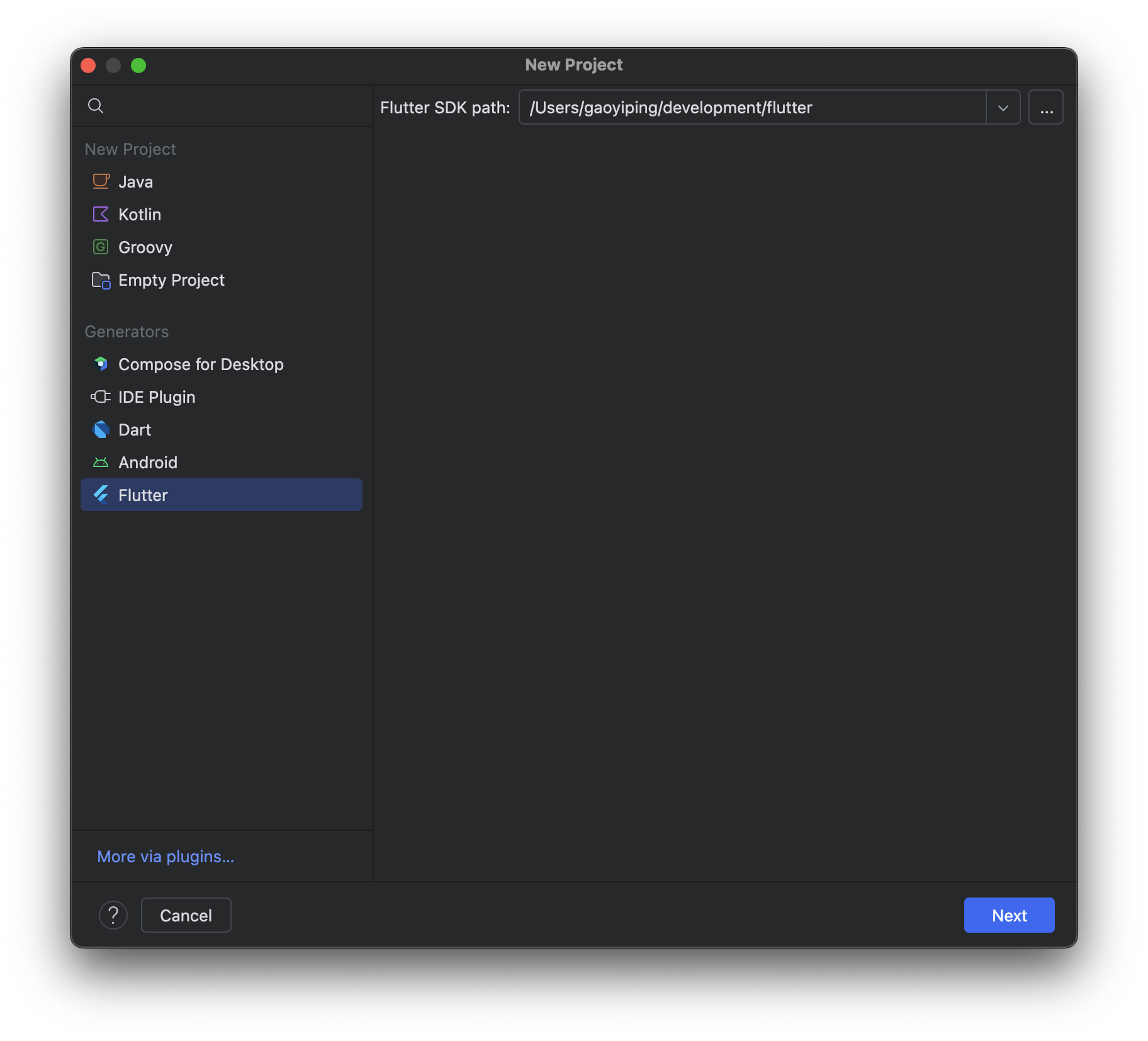Click the Java coffee cup icon
This screenshot has width=1148, height=1041.
(x=101, y=182)
